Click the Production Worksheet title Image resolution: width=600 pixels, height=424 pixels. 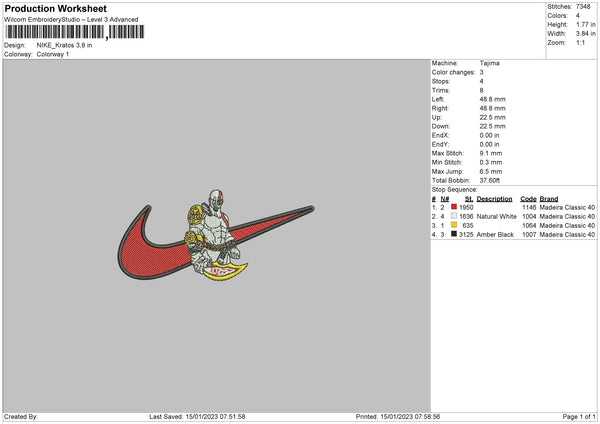(56, 8)
